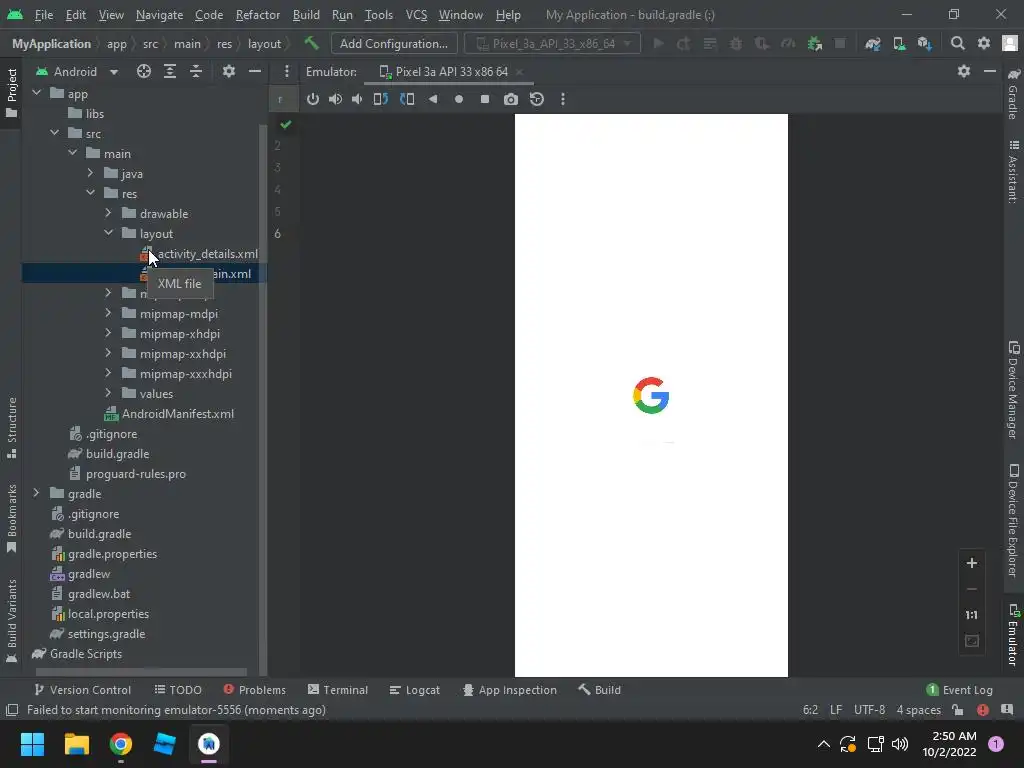Open the VCS menu
This screenshot has height=768, width=1024.
[416, 14]
